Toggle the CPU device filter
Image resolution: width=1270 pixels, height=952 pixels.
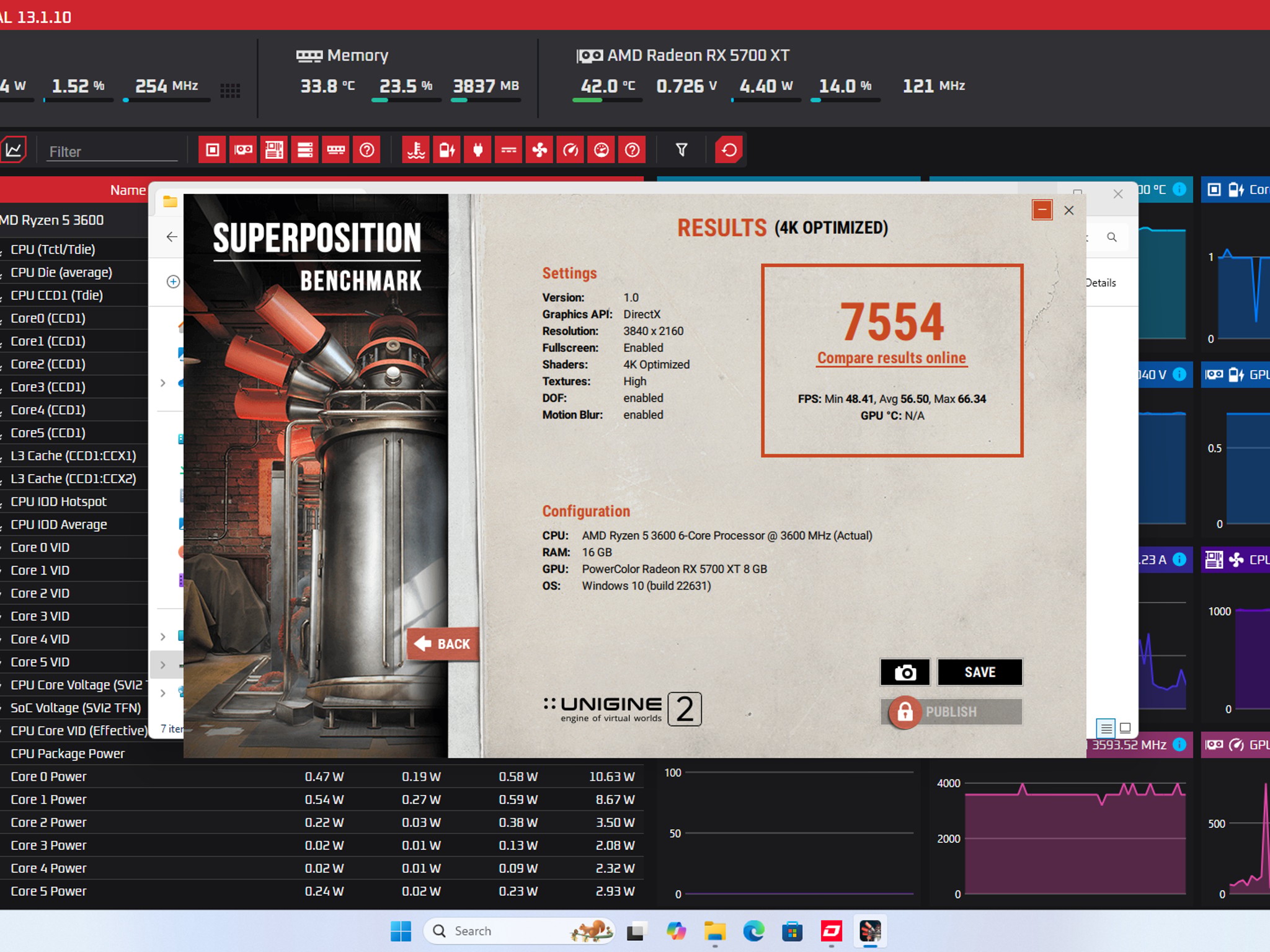coord(213,150)
